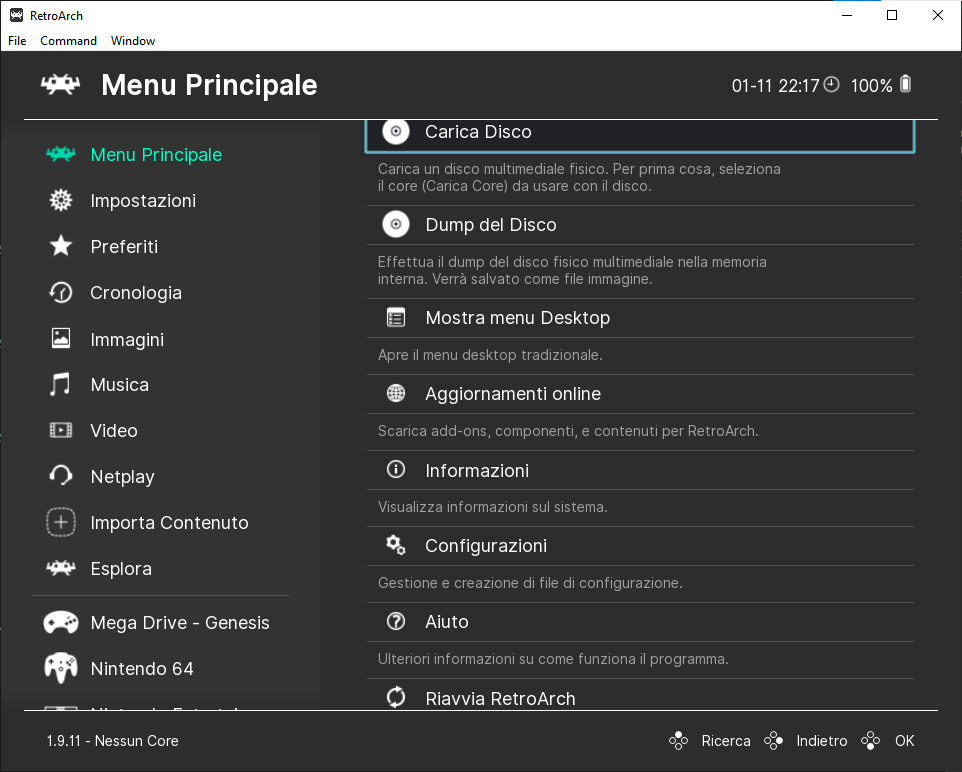Viewport: 962px width, 772px height.
Task: Open the Informazioni entry
Action: point(640,470)
